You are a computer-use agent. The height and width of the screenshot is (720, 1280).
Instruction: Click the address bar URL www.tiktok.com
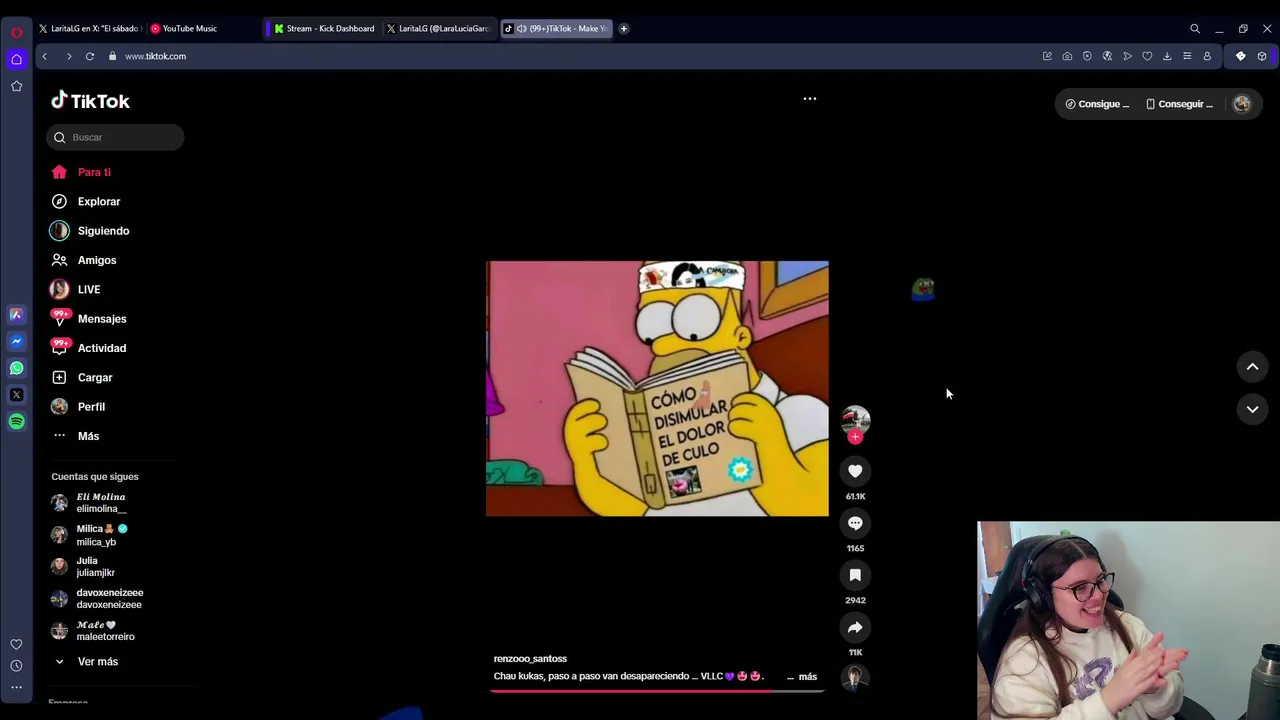(x=155, y=56)
